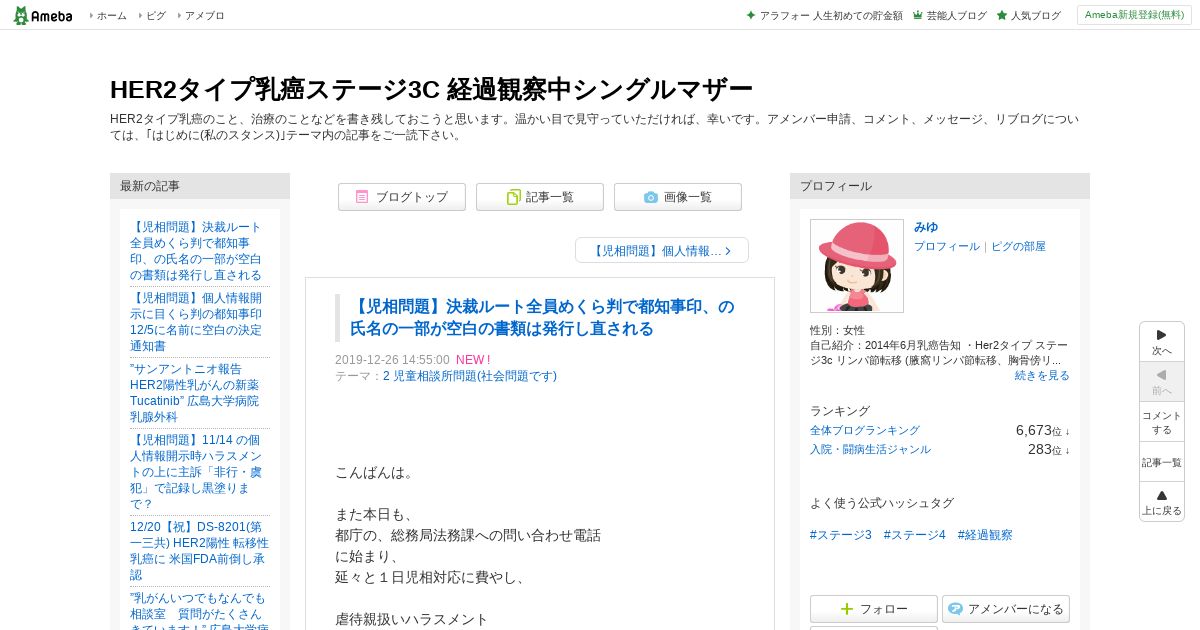
Task: Open theme 2 児童相談所問題(社会問題です)
Action: pos(469,376)
